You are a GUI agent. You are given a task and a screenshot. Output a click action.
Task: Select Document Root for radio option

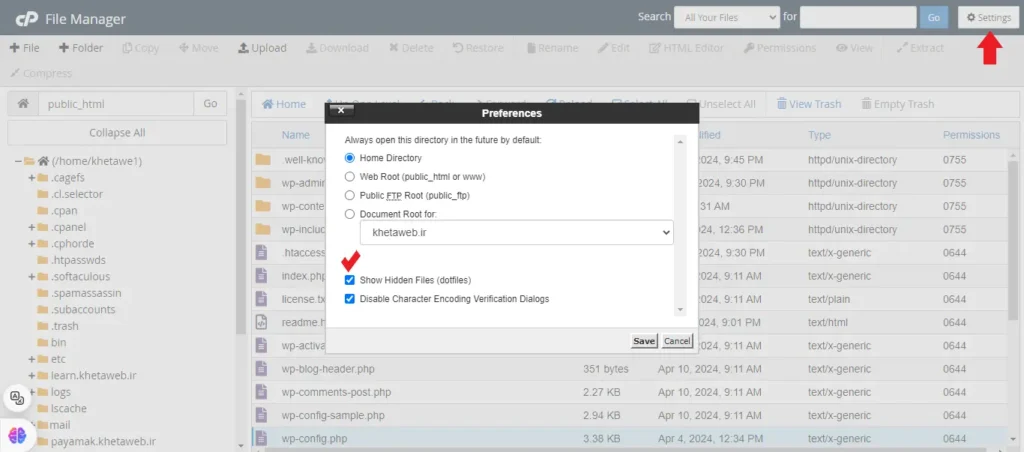(349, 214)
